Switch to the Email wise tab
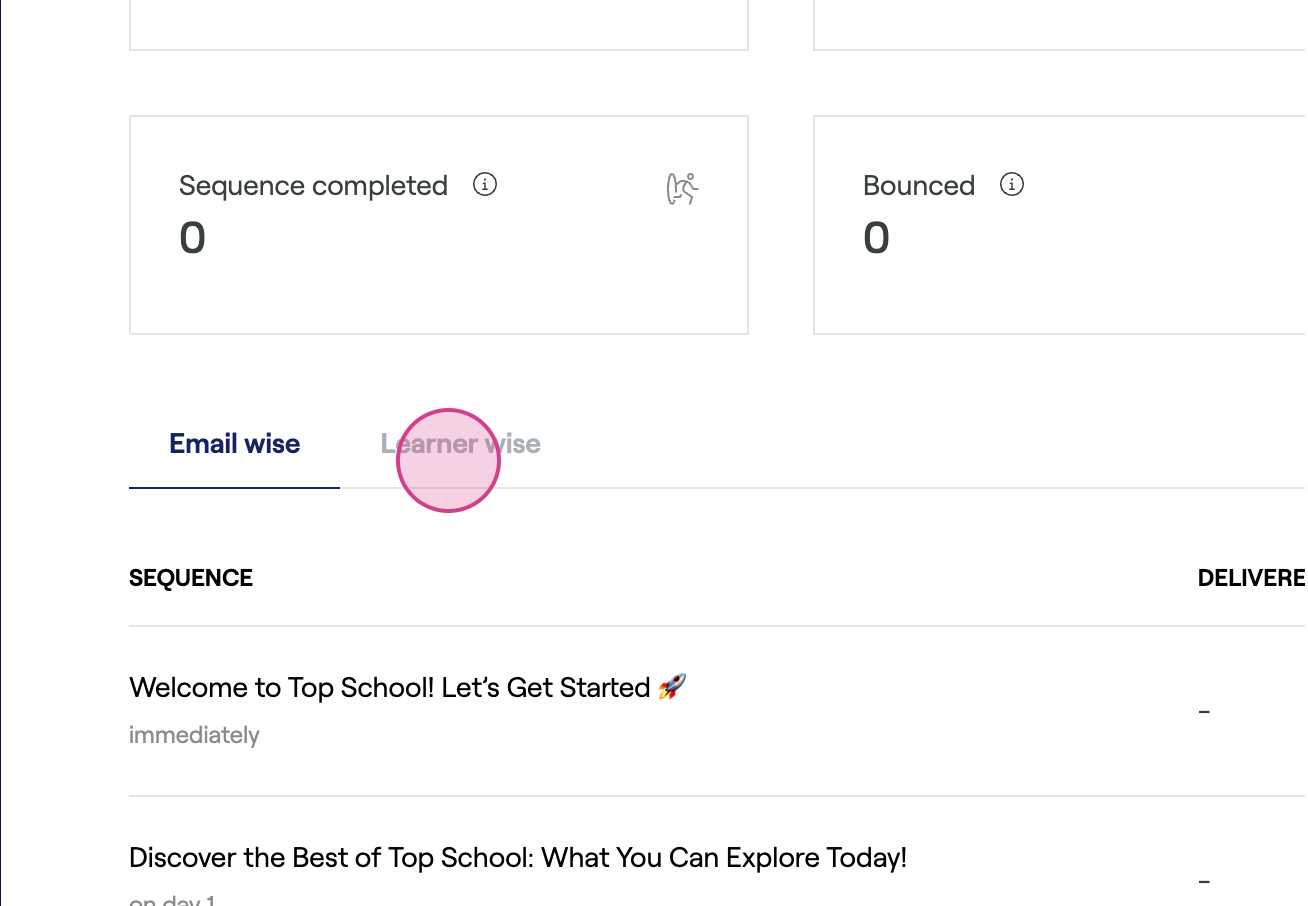Viewport: 1308px width, 906px height. 235,444
